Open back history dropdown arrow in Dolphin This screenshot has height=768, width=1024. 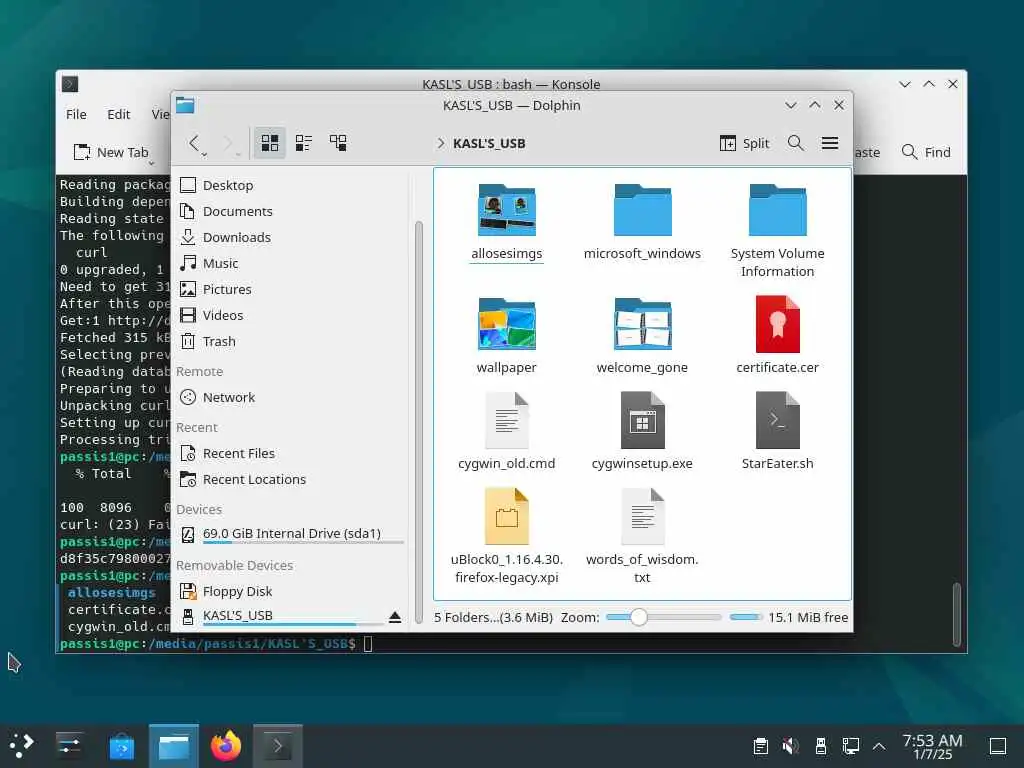click(x=205, y=154)
